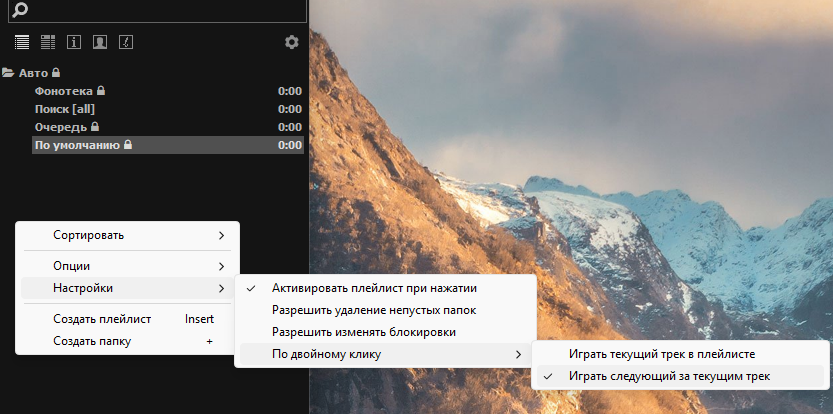Click the lock icon next to Авто

tap(56, 72)
